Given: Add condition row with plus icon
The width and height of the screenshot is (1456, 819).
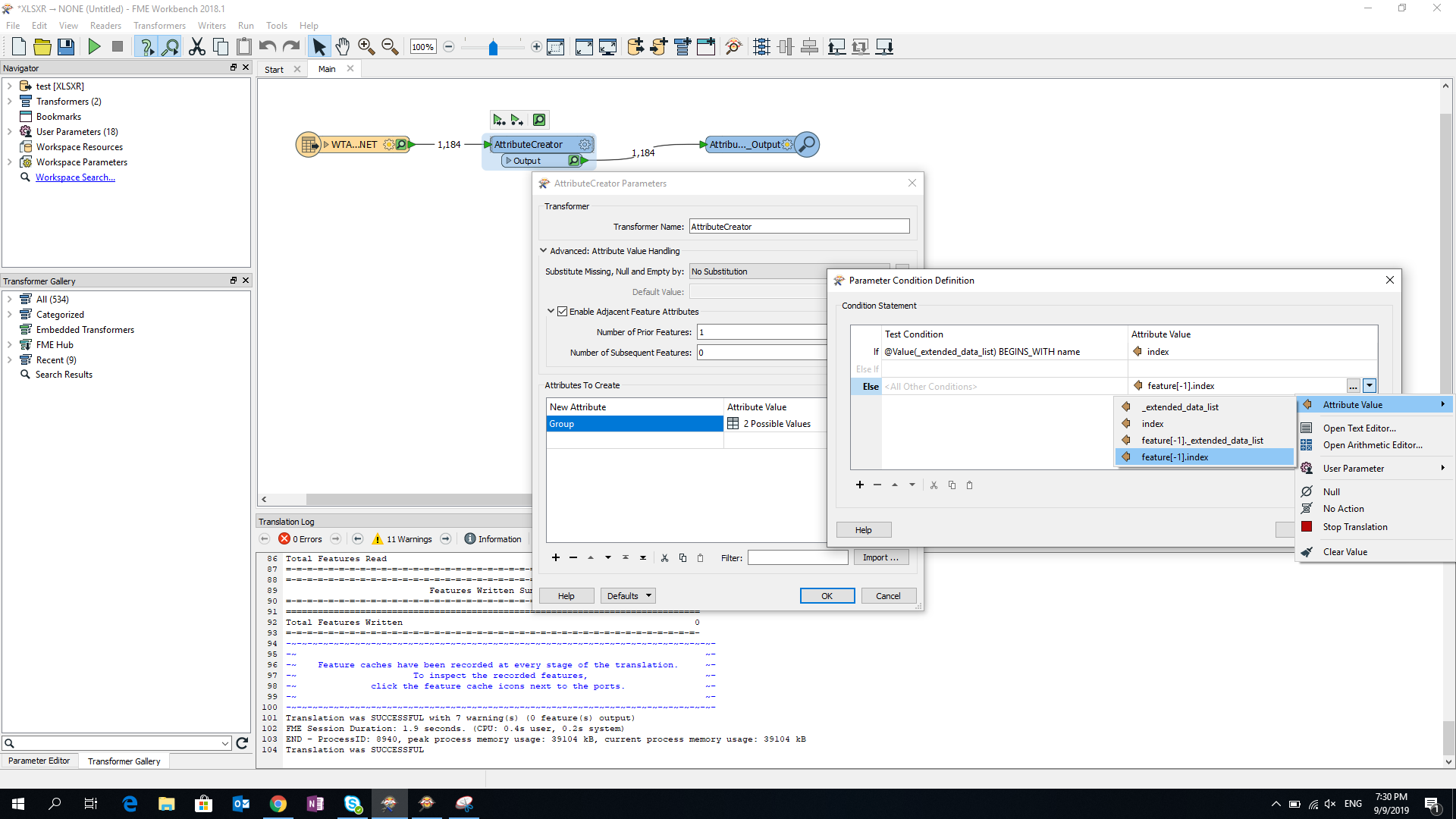Looking at the screenshot, I should point(860,485).
